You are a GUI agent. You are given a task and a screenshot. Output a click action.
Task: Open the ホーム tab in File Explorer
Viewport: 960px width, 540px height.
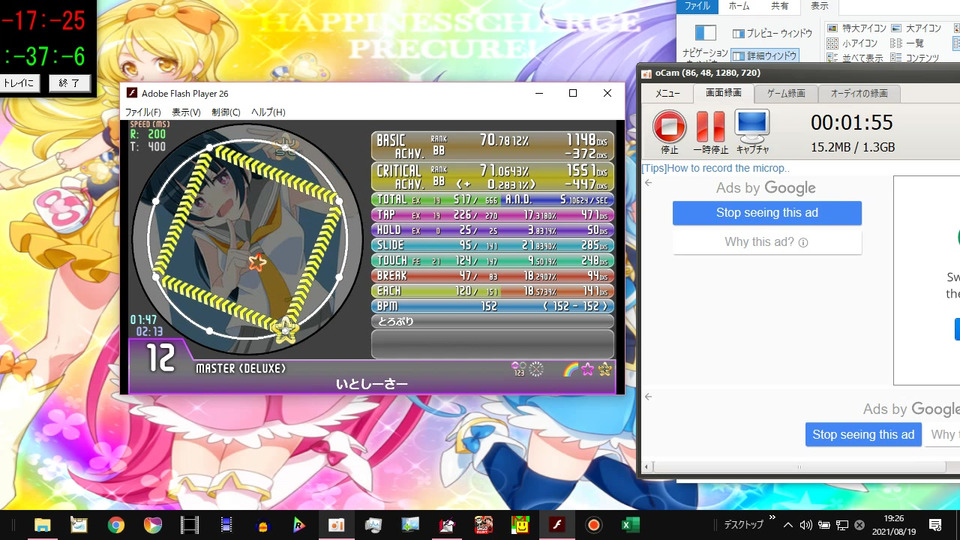738,6
